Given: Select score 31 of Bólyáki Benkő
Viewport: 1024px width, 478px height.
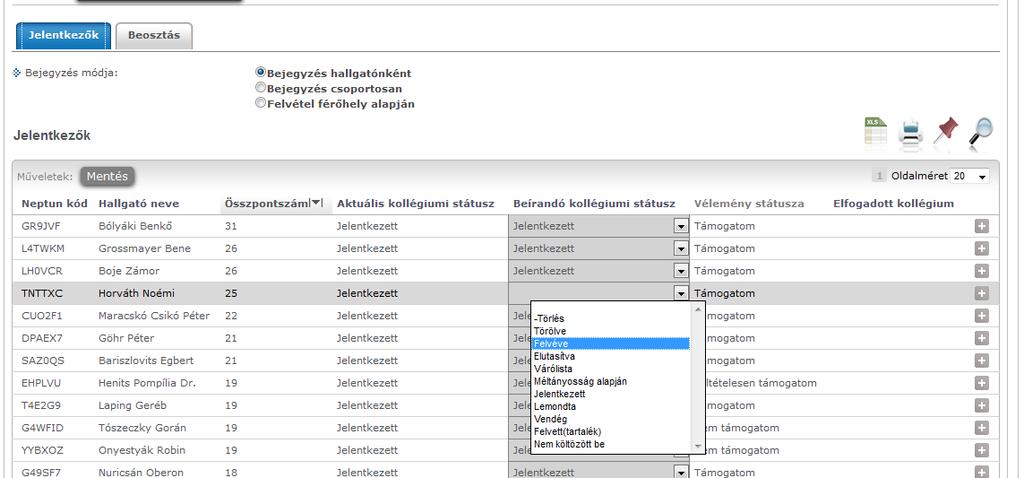Looking at the screenshot, I should (x=231, y=226).
